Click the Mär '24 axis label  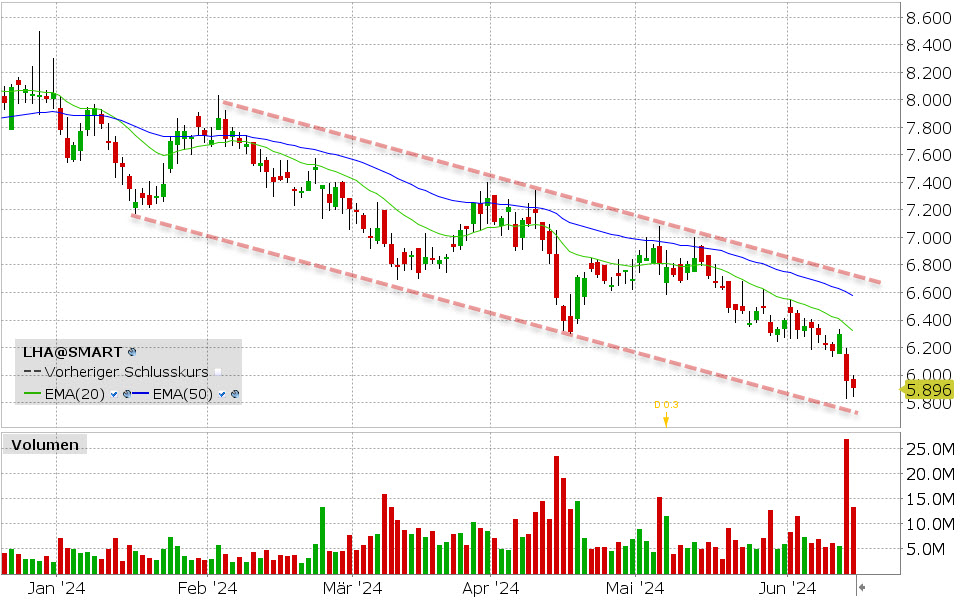(352, 588)
